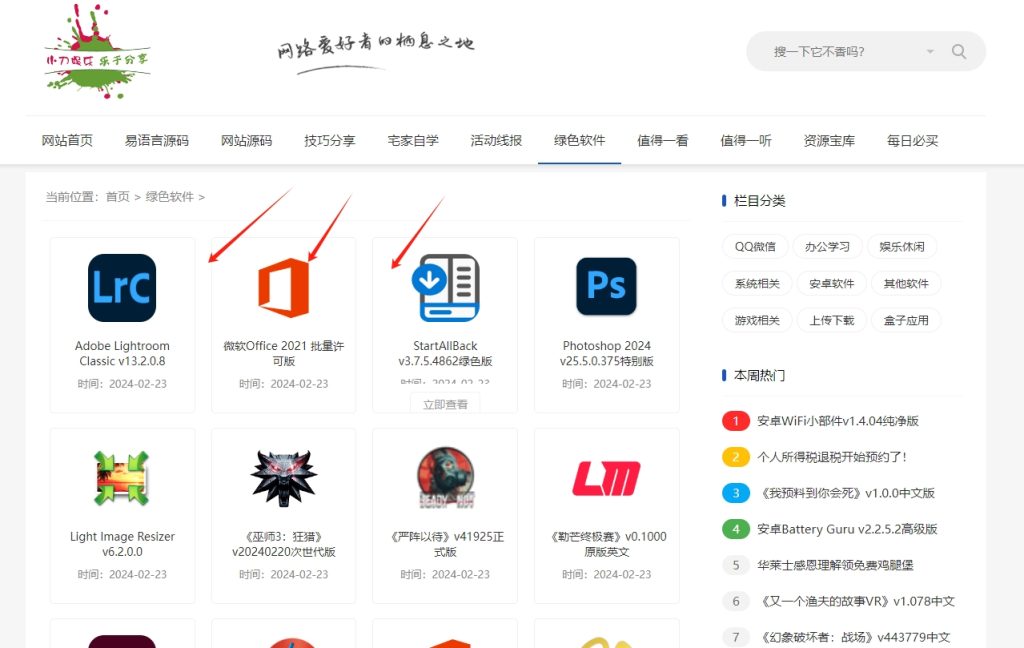1024x648 pixels.
Task: Open the 活动线报 nav item
Action: [x=496, y=140]
